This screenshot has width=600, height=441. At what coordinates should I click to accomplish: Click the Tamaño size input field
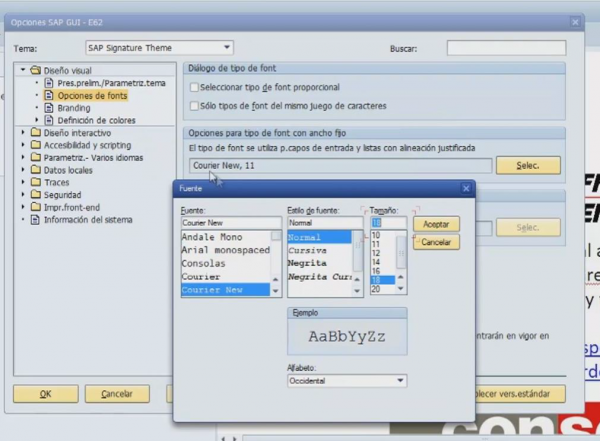[388, 223]
